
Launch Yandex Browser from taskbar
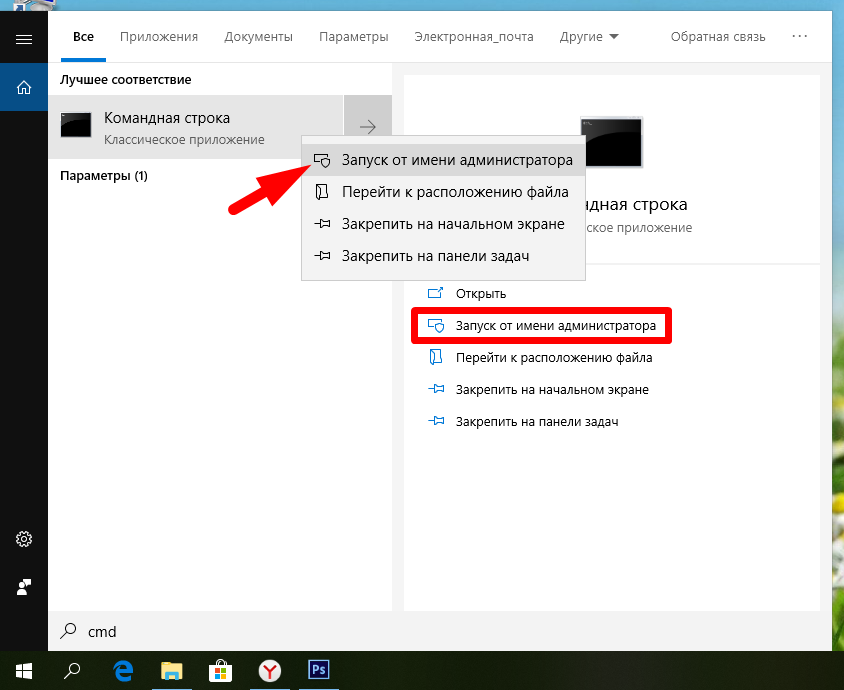[x=270, y=671]
